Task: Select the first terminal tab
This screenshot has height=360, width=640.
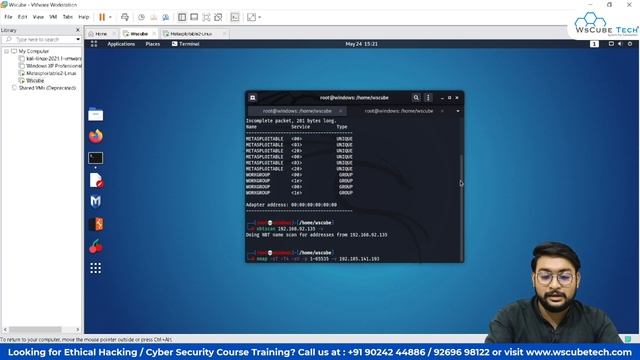Action: pyautogui.click(x=297, y=111)
